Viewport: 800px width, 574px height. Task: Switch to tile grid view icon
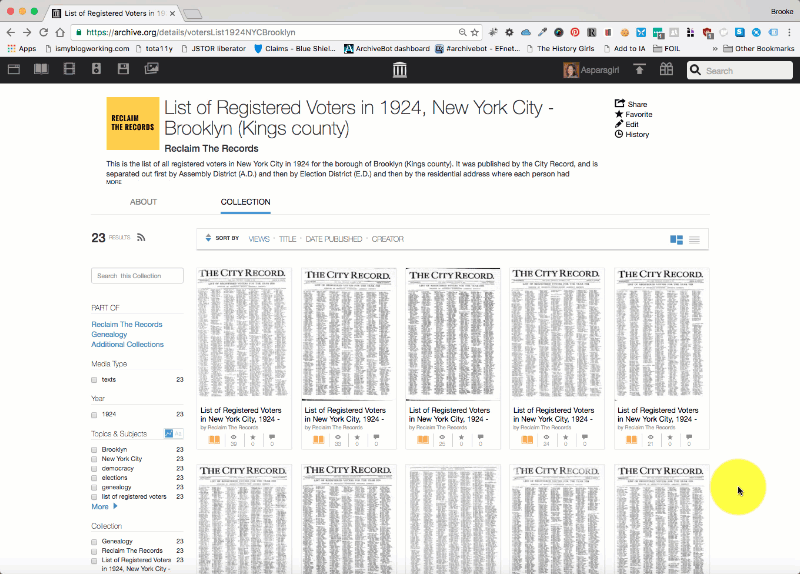coord(677,239)
